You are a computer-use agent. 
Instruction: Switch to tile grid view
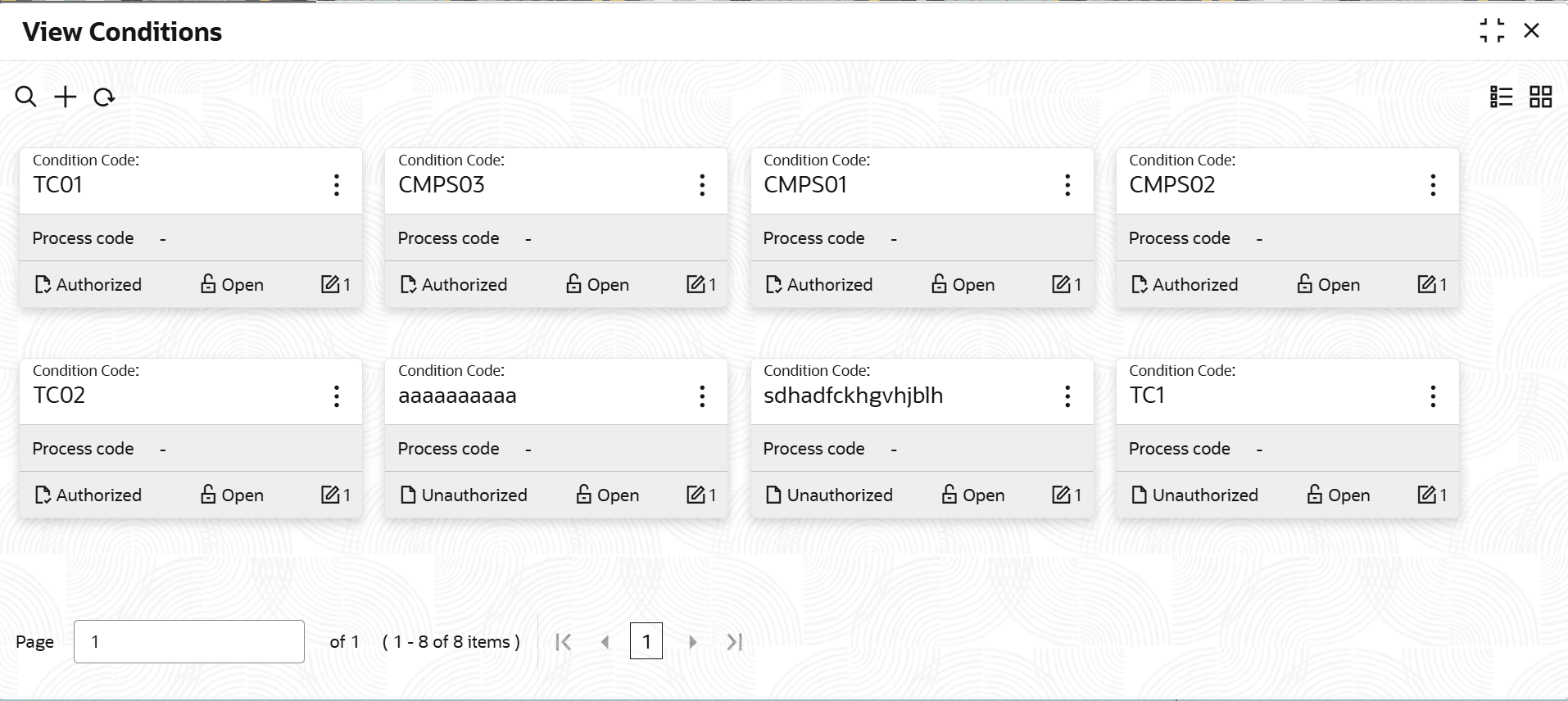(x=1540, y=97)
